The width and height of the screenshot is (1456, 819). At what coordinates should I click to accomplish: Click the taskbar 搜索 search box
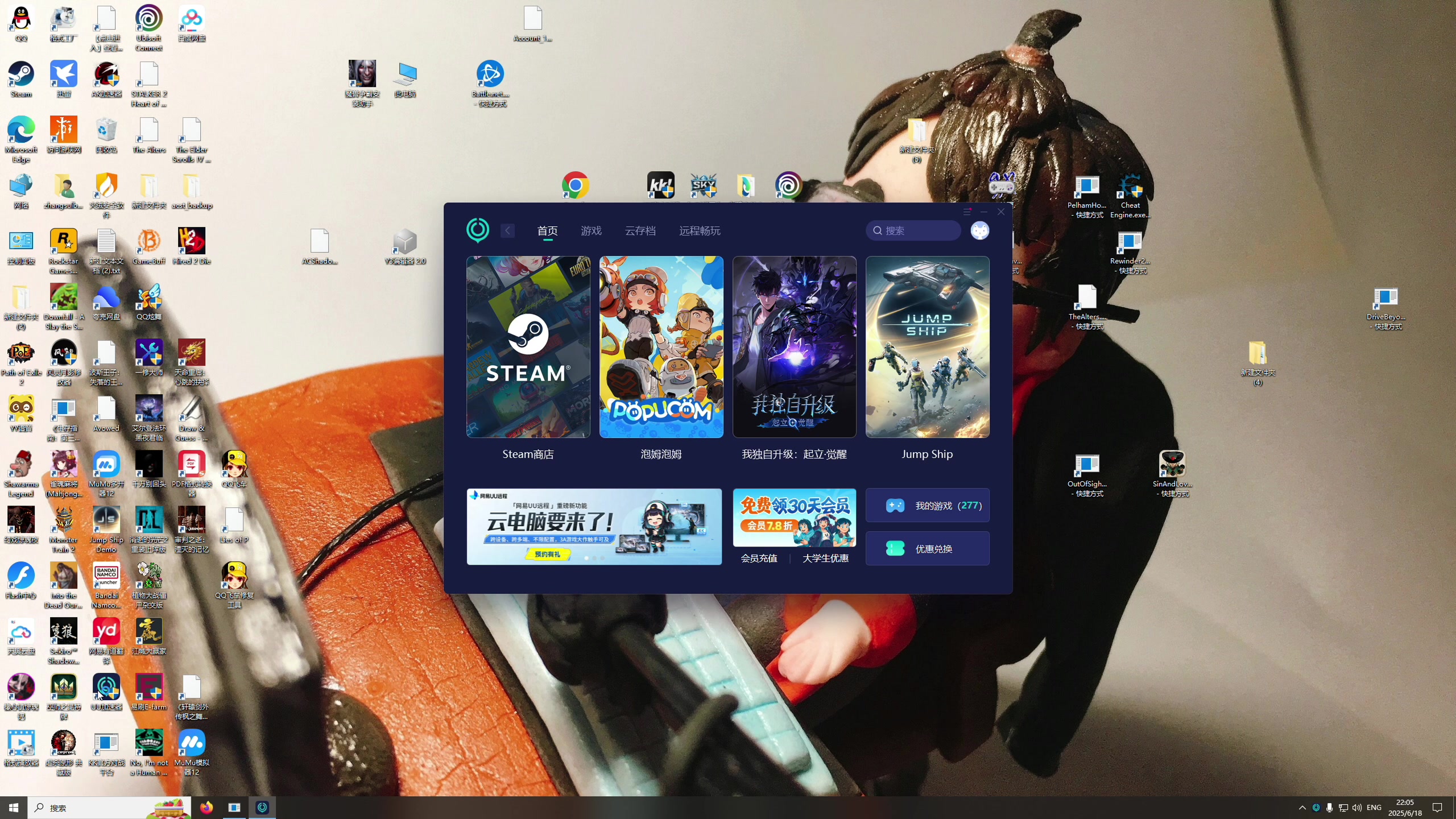109,808
